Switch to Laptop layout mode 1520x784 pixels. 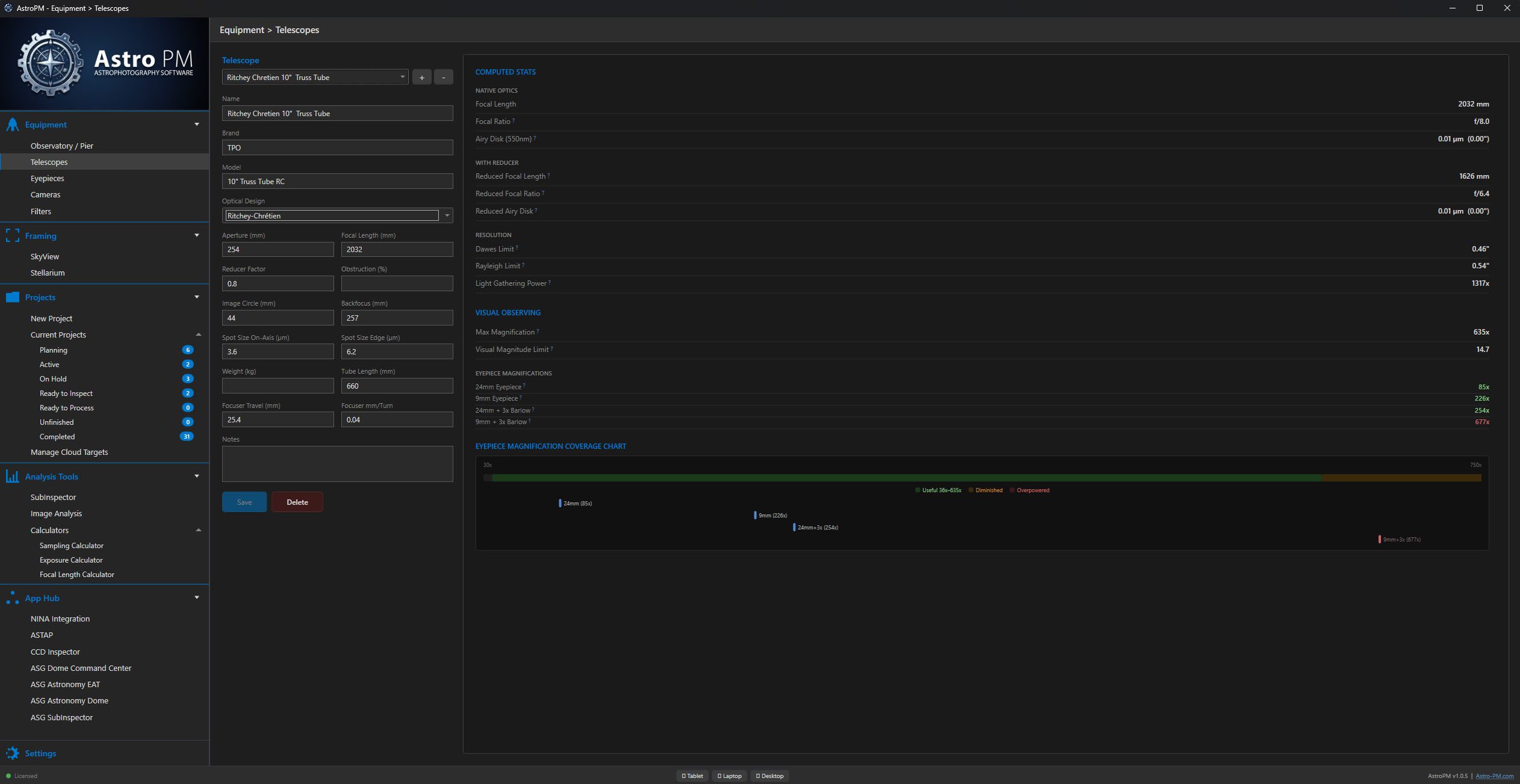[x=730, y=776]
